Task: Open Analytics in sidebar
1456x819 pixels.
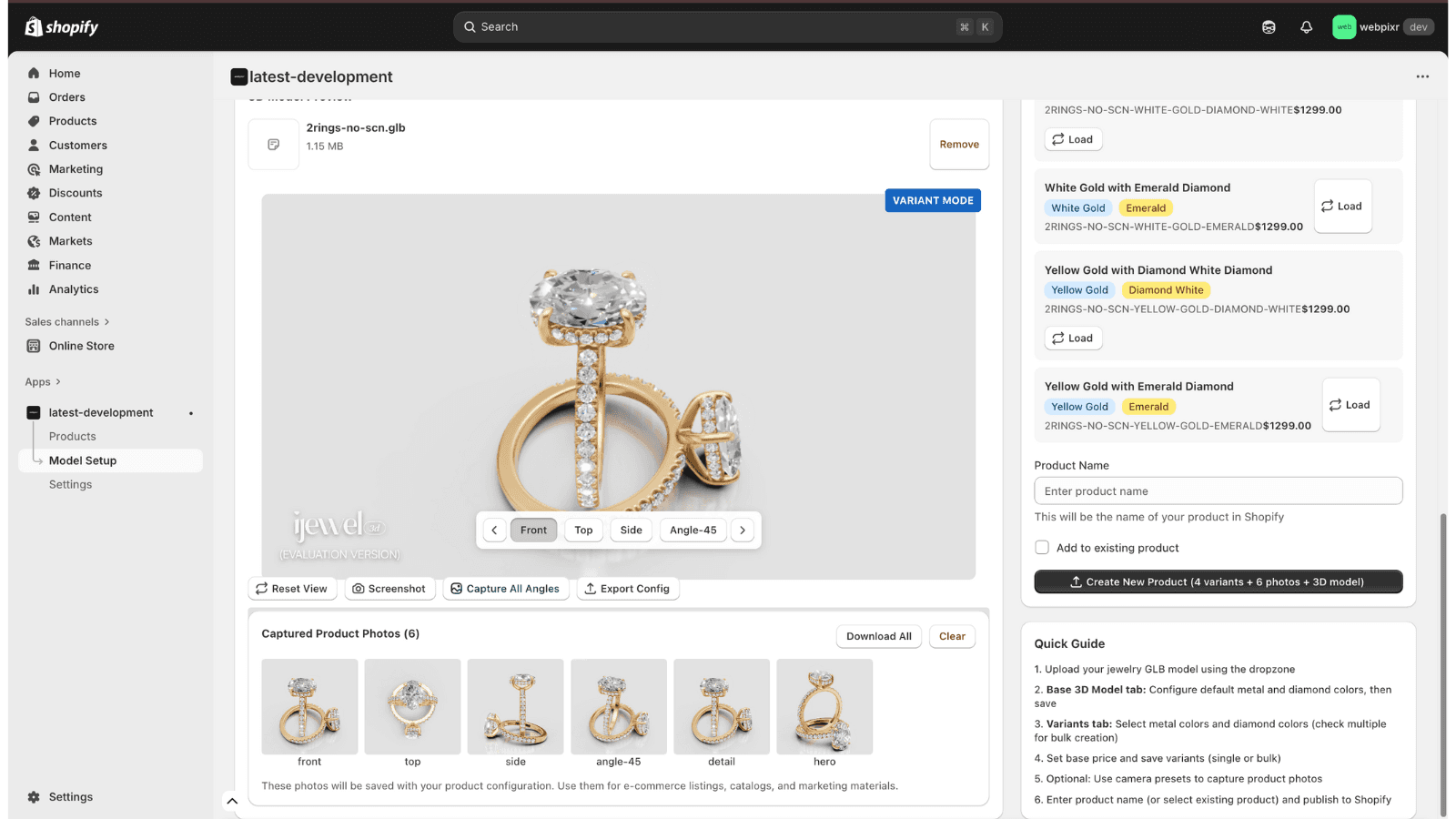Action: tap(74, 289)
